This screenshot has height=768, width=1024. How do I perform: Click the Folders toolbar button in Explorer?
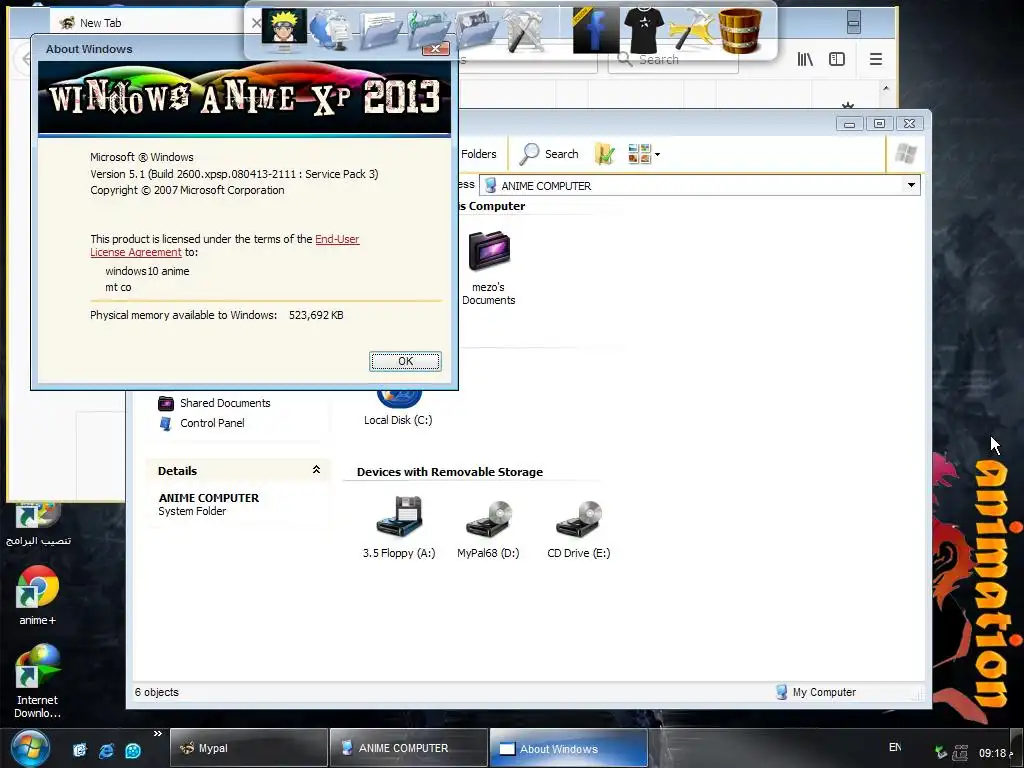(x=478, y=154)
